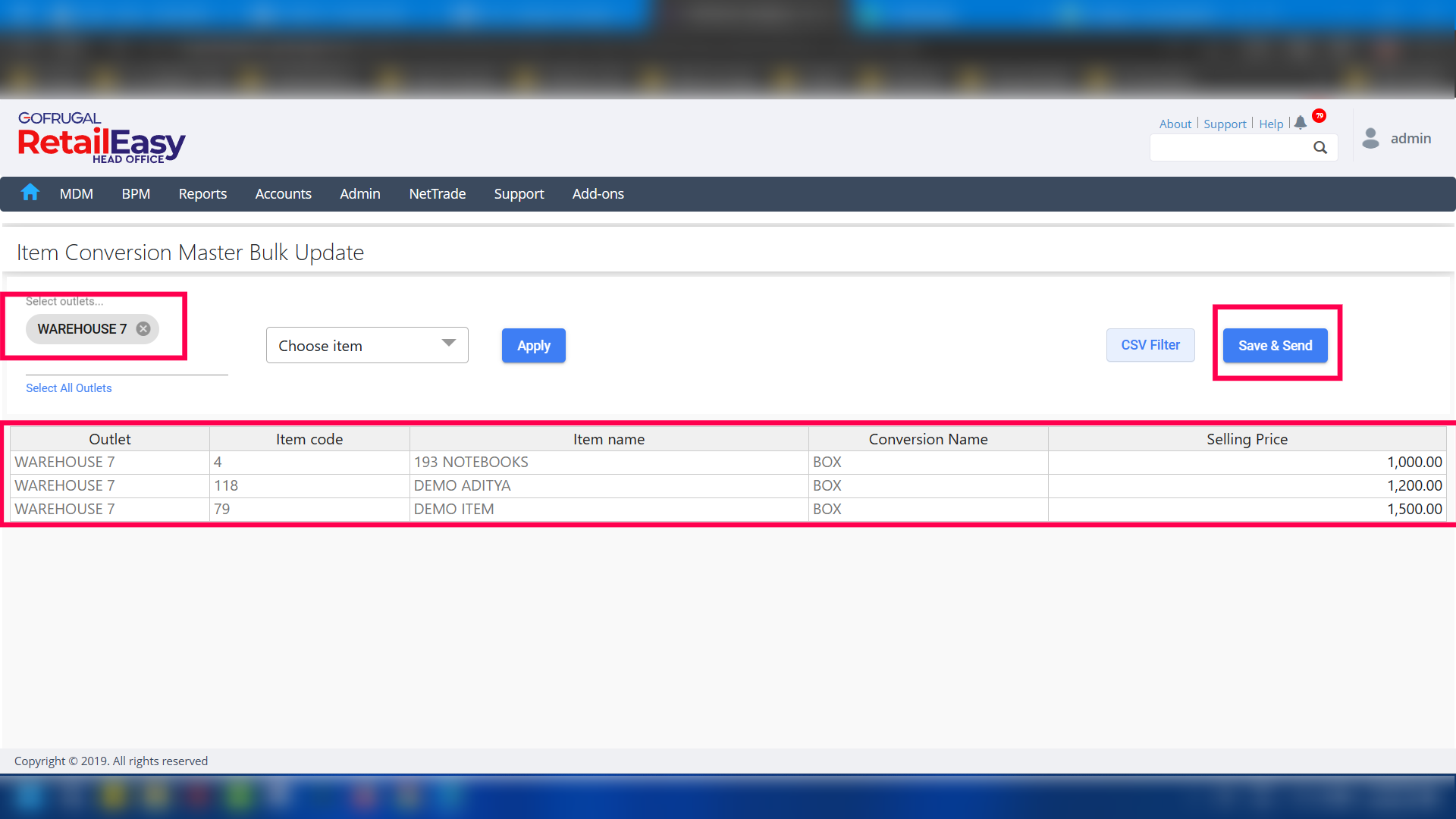Click the home icon in navigation bar

click(30, 193)
